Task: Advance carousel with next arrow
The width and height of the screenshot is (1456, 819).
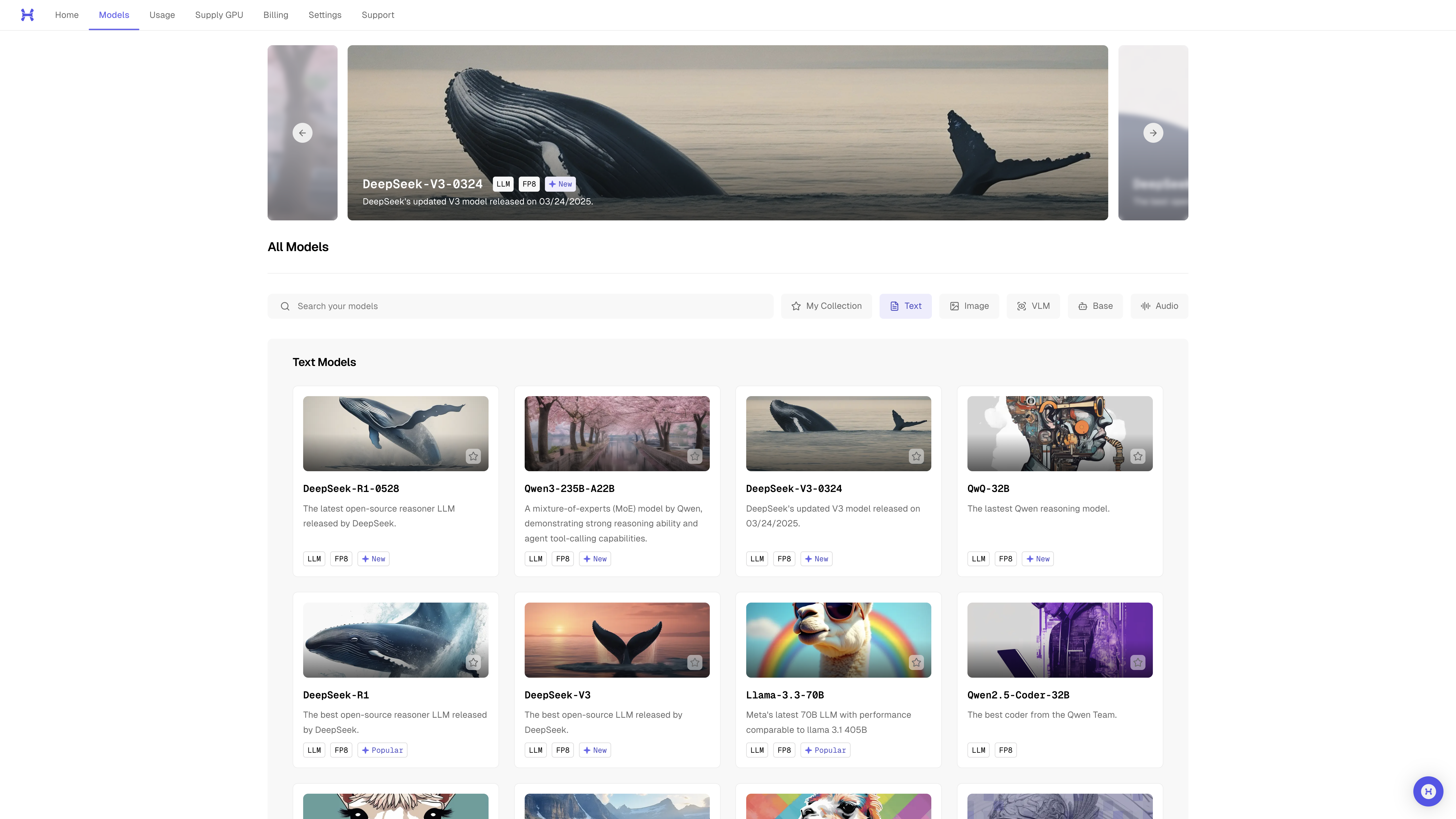Action: pyautogui.click(x=1153, y=133)
